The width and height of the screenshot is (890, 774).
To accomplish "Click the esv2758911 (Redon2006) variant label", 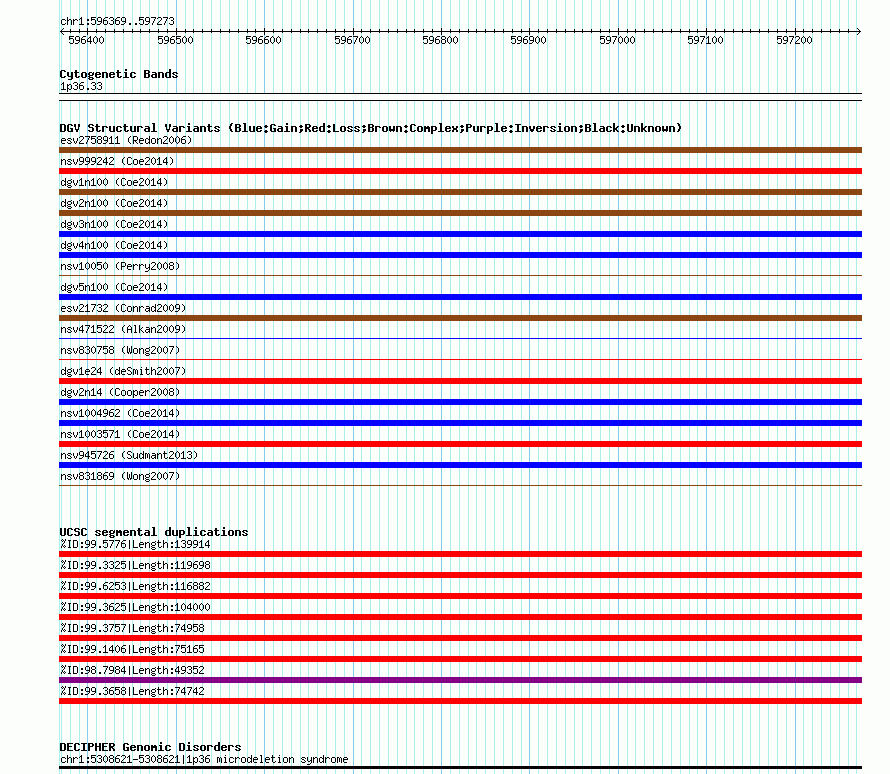I will [x=126, y=140].
